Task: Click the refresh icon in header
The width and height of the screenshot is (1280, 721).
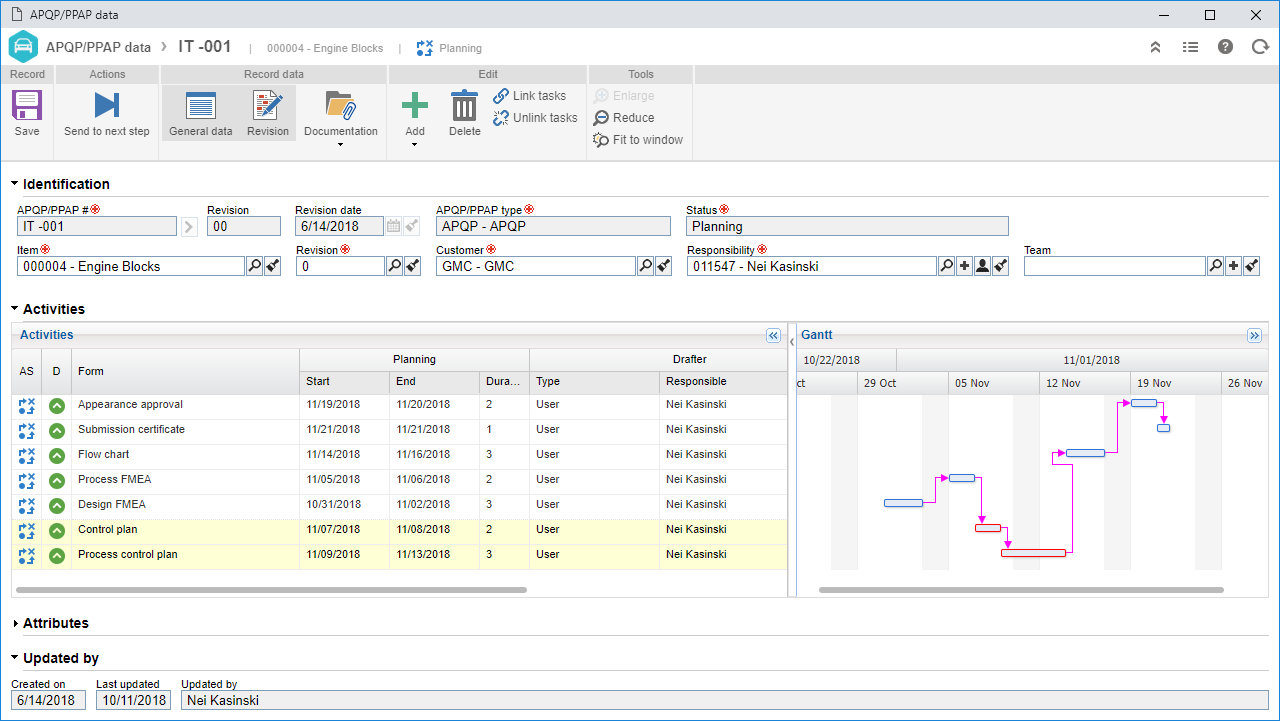Action: tap(1260, 47)
